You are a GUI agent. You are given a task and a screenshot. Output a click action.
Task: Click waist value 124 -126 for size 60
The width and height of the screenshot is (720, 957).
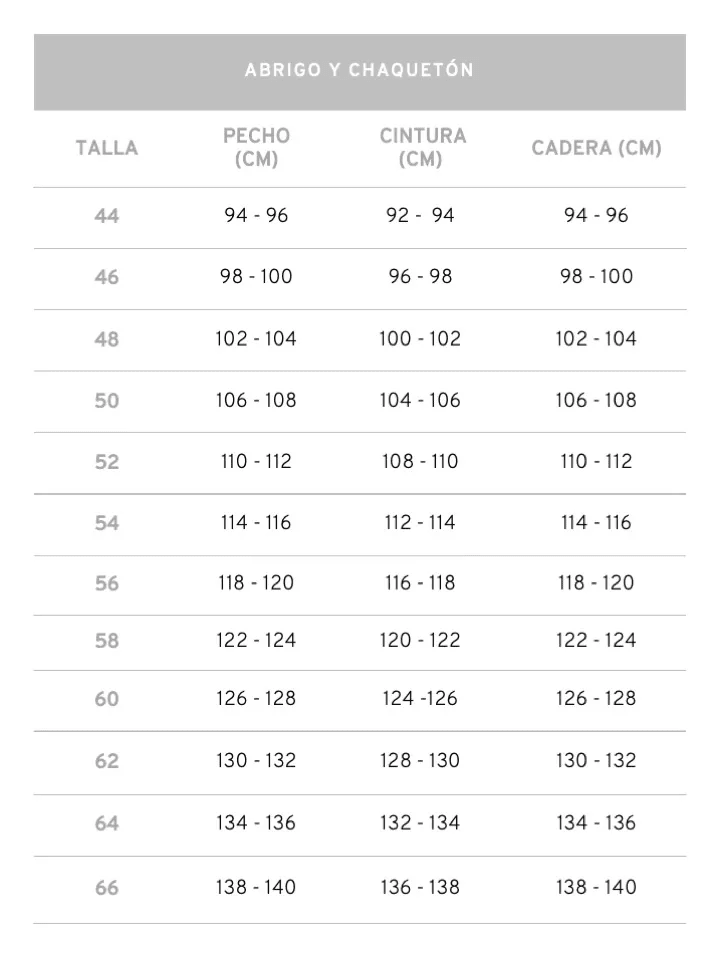pyautogui.click(x=420, y=699)
